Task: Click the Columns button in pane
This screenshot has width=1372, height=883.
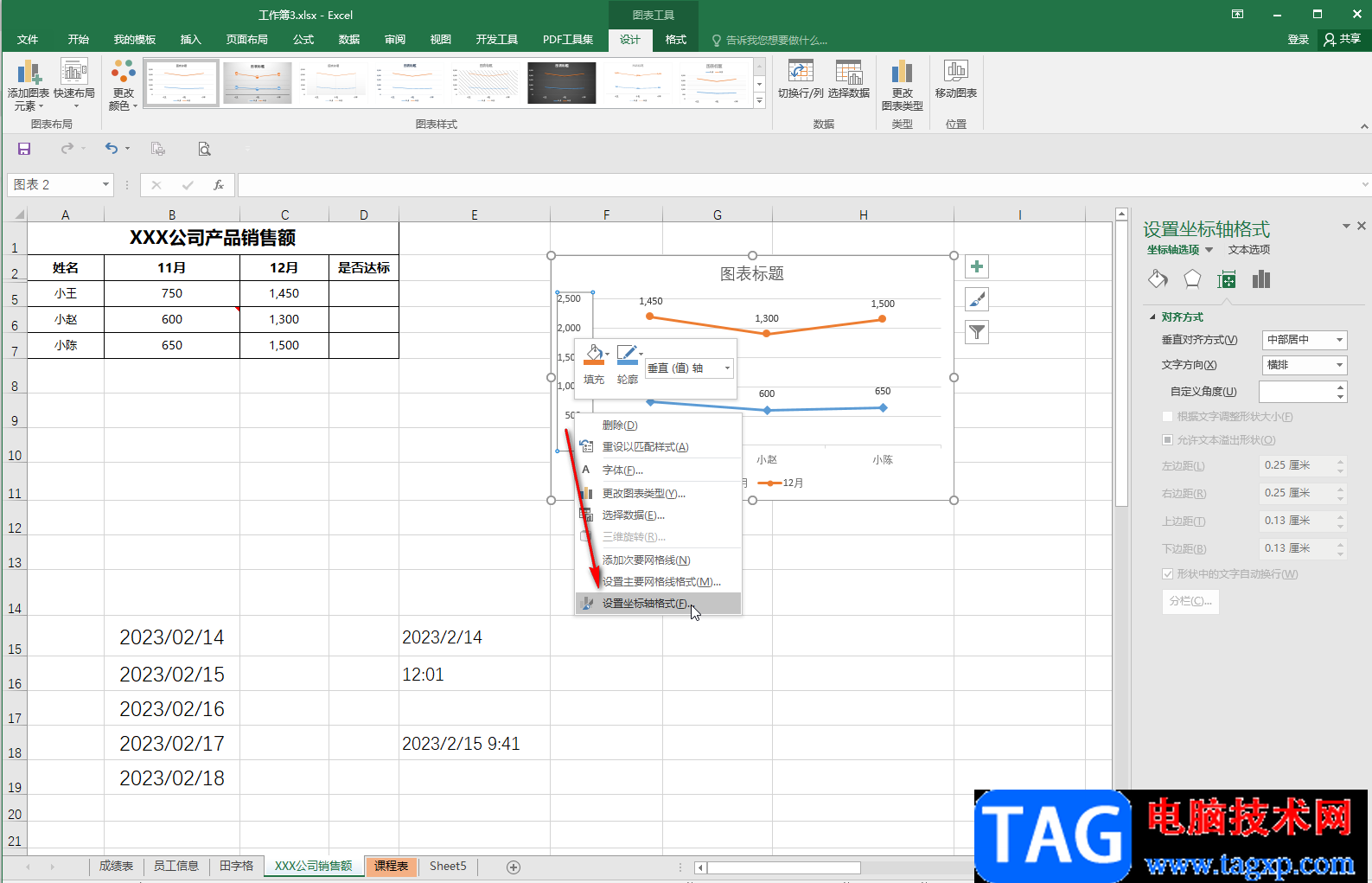Action: pyautogui.click(x=1190, y=601)
